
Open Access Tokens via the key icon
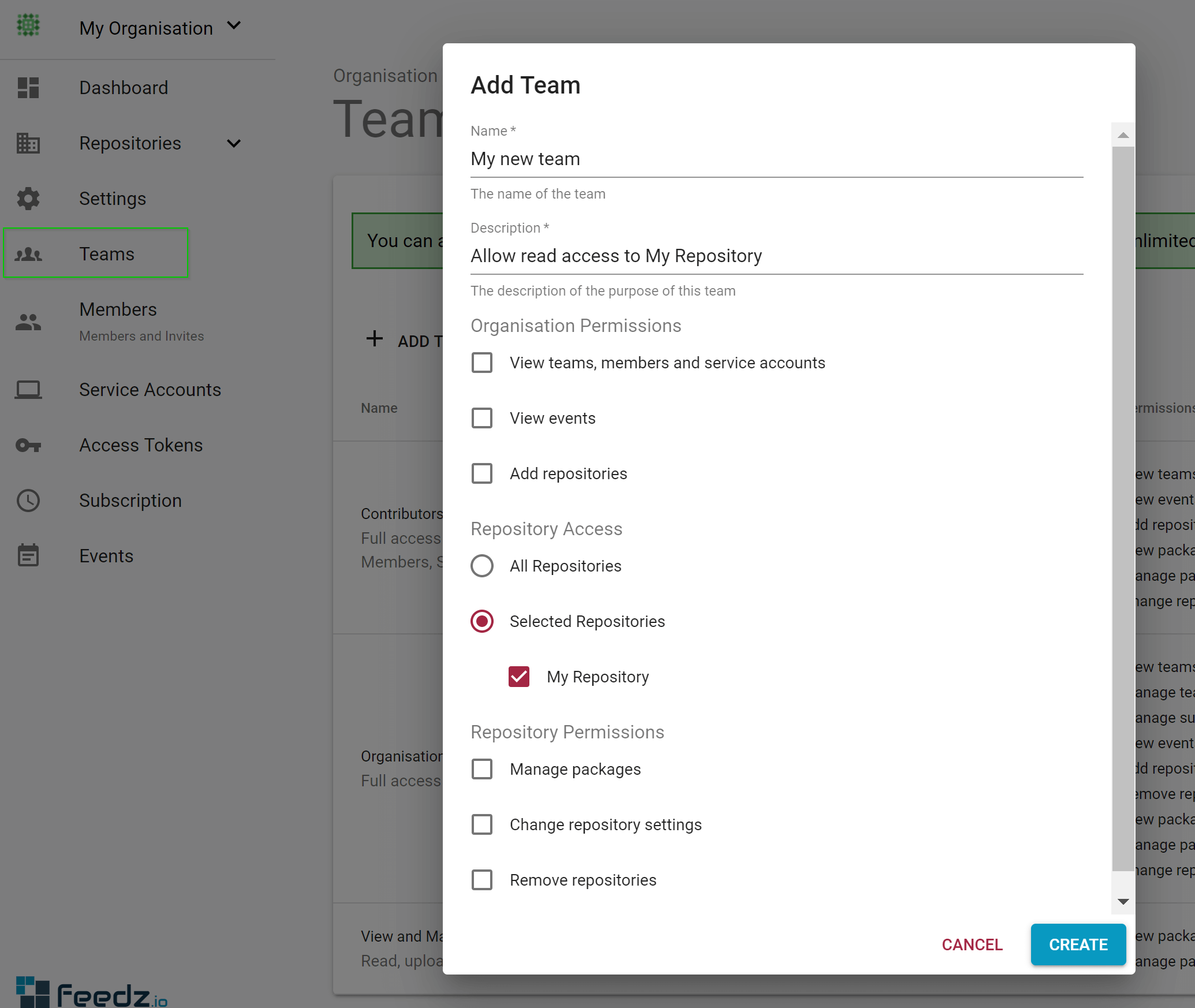pyautogui.click(x=28, y=445)
